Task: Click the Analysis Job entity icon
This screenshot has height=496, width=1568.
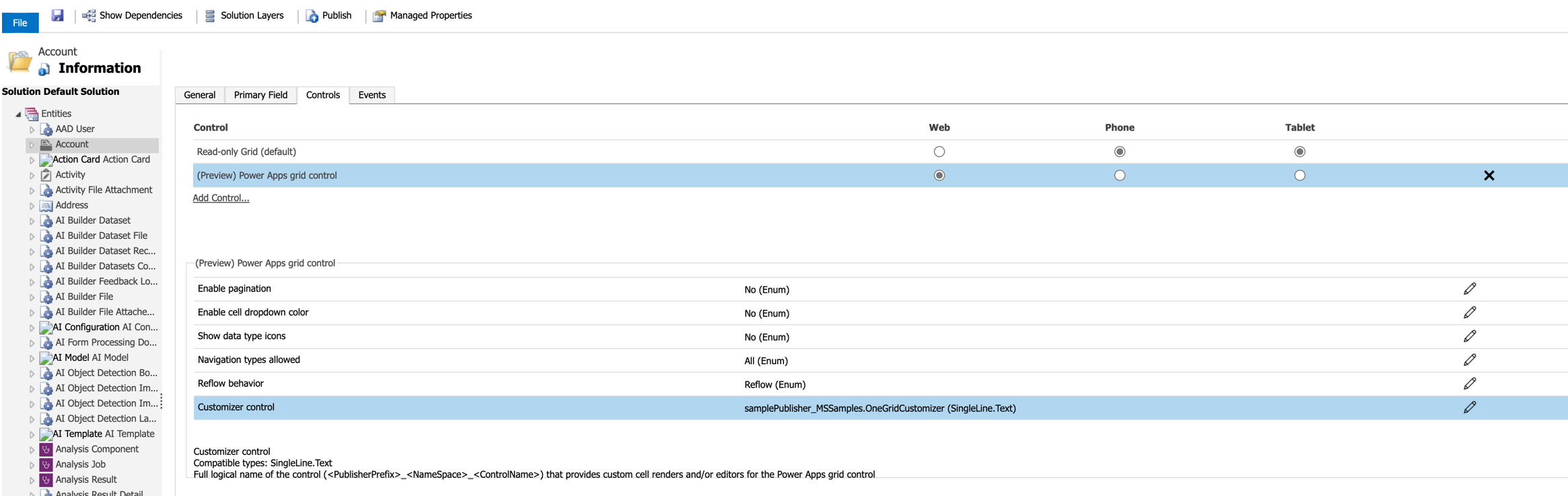Action: (46, 464)
